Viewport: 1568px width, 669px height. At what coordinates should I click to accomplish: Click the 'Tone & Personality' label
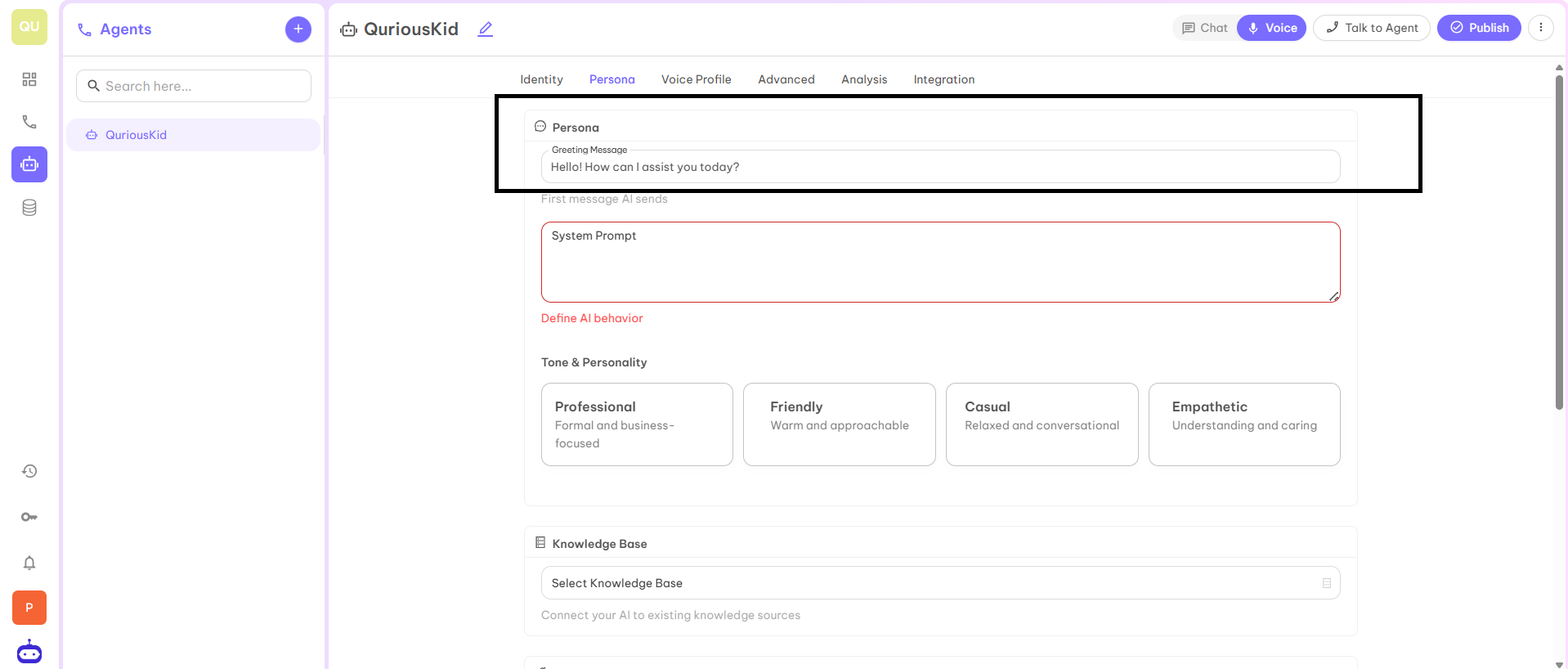[x=594, y=362]
